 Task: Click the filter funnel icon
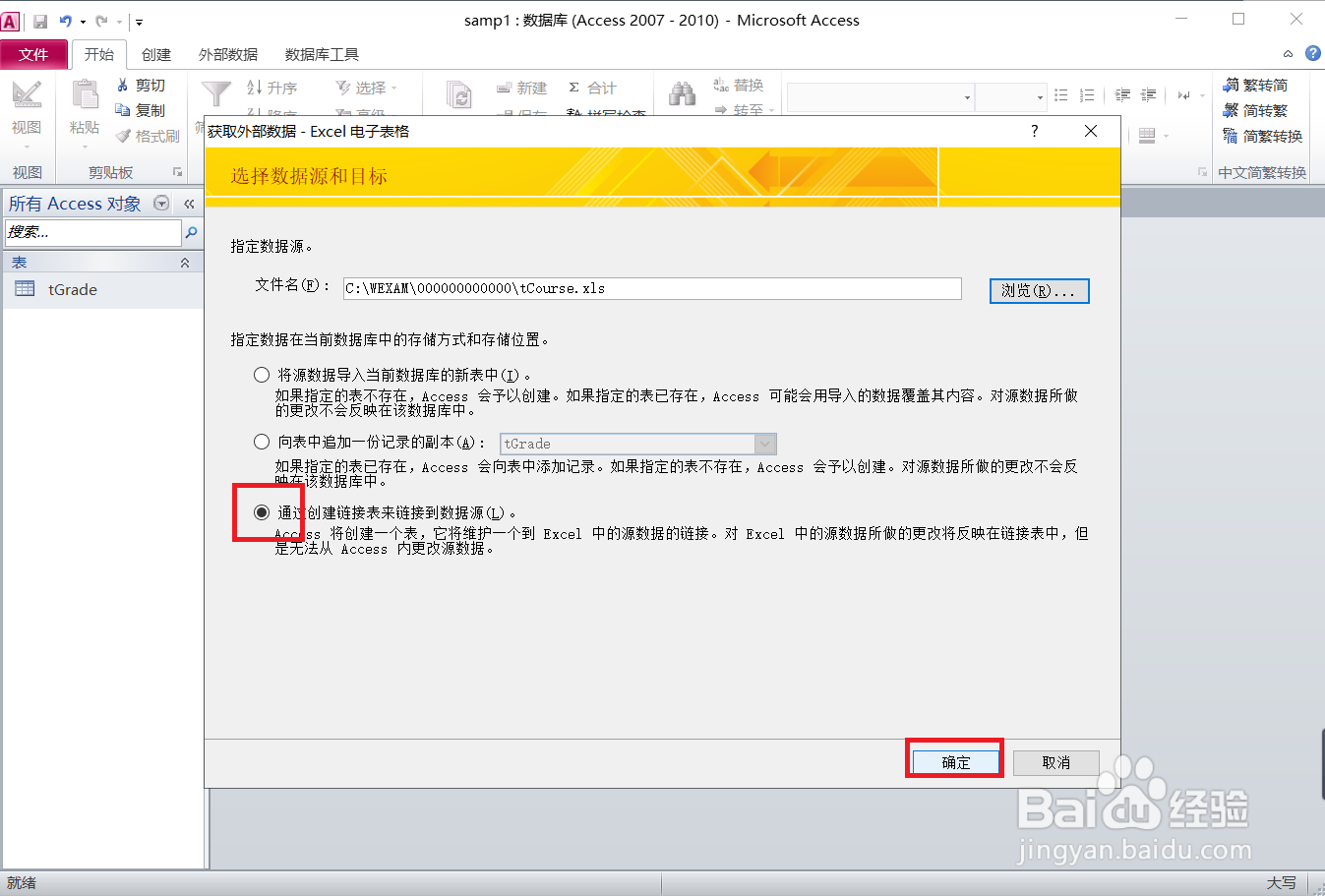tap(216, 94)
